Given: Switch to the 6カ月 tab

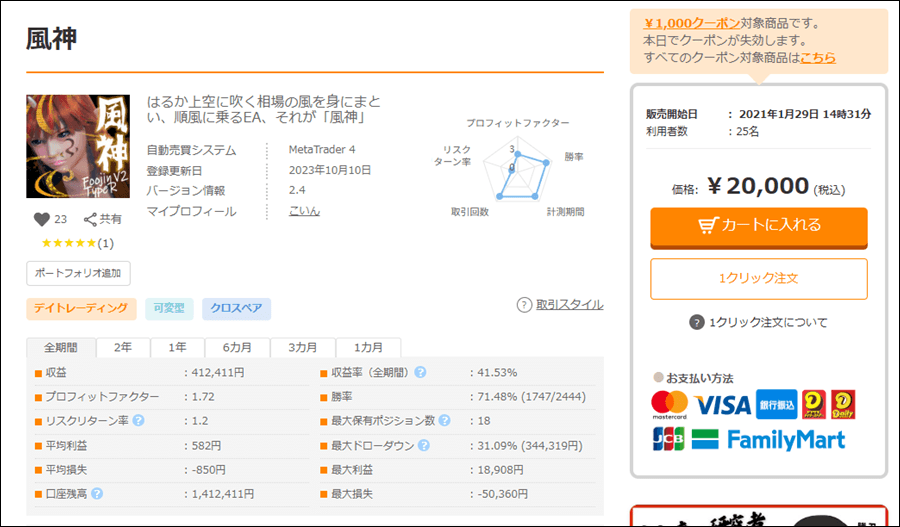Looking at the screenshot, I should coord(237,347).
